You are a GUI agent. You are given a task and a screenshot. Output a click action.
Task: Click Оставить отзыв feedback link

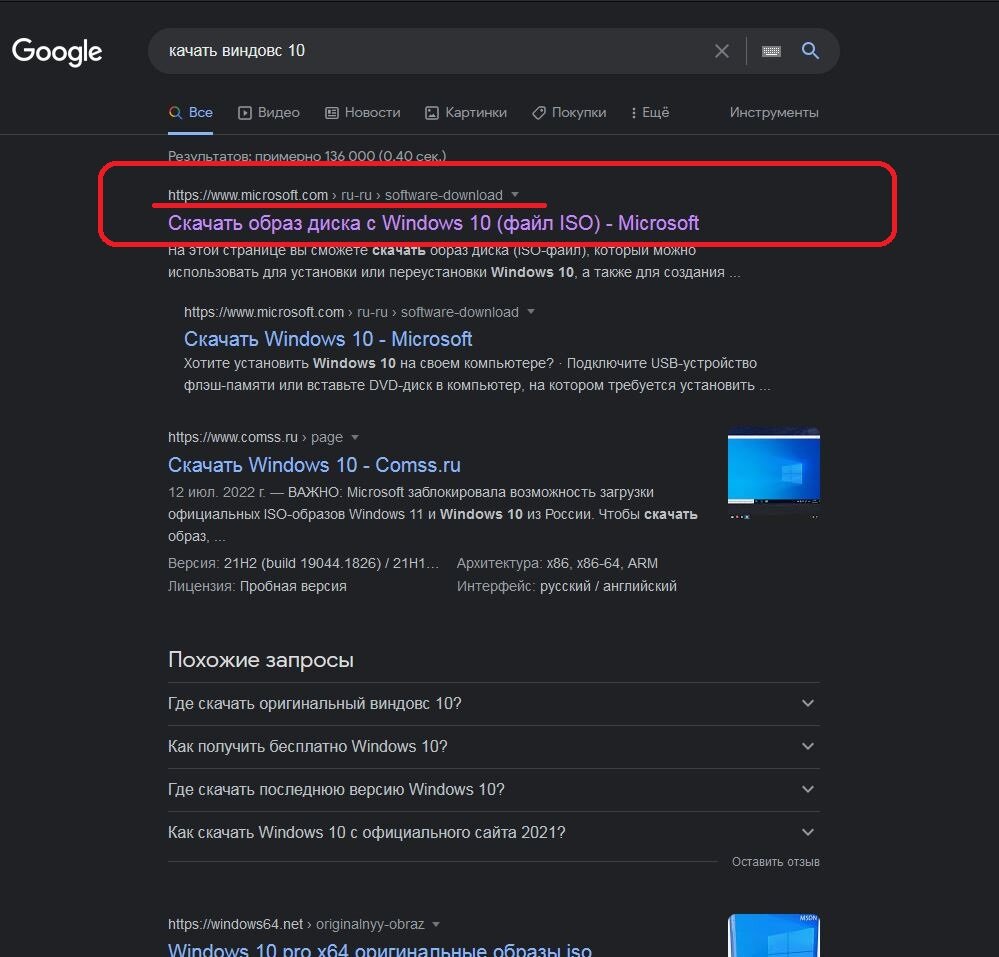pyautogui.click(x=775, y=862)
